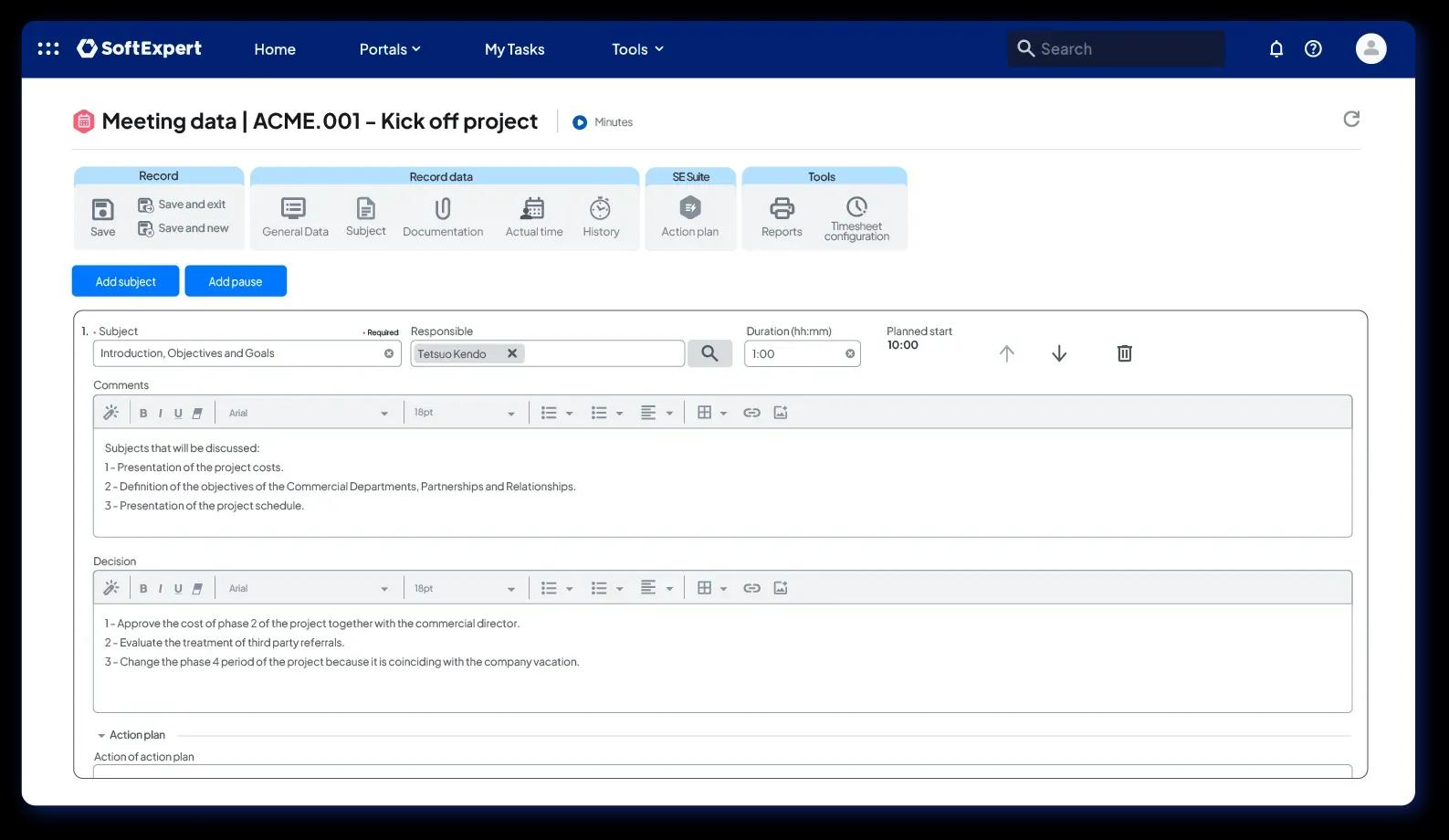Open Arial font dropdown in Comments
The width and height of the screenshot is (1449, 840).
click(308, 413)
